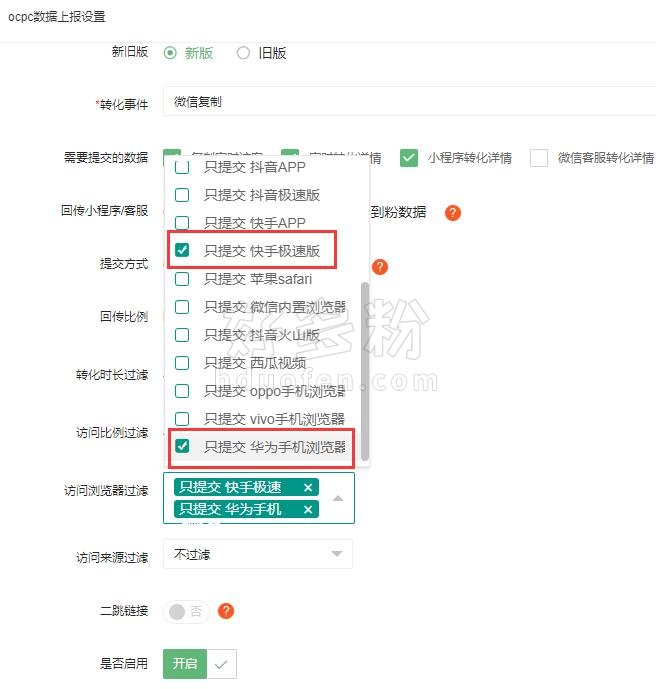Uncheck the 小程序转化详情 checkbox

(409, 158)
